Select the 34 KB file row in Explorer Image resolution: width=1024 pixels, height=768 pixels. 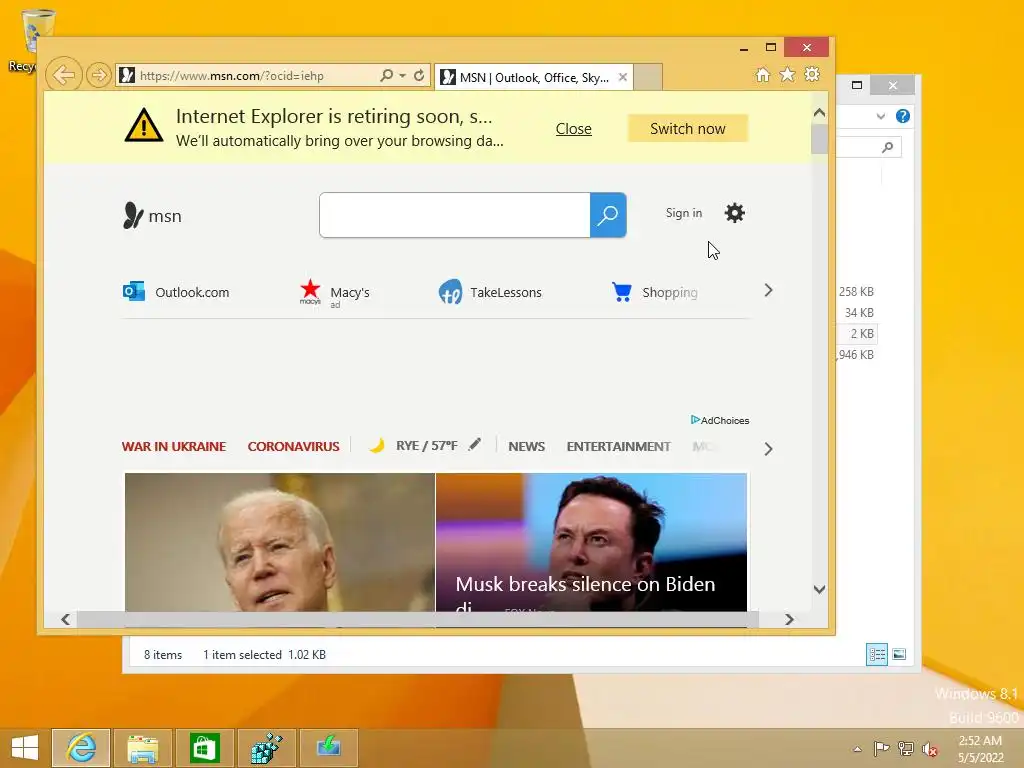[x=857, y=313]
